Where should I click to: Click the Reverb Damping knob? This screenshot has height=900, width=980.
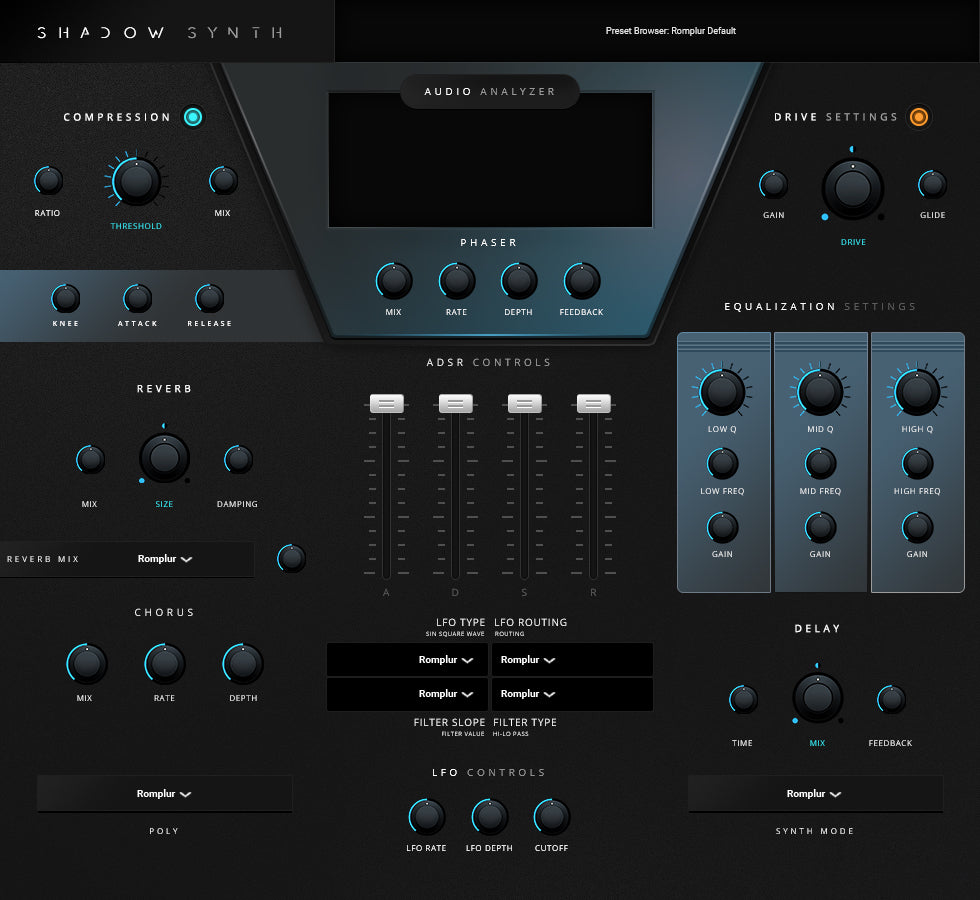tap(239, 460)
